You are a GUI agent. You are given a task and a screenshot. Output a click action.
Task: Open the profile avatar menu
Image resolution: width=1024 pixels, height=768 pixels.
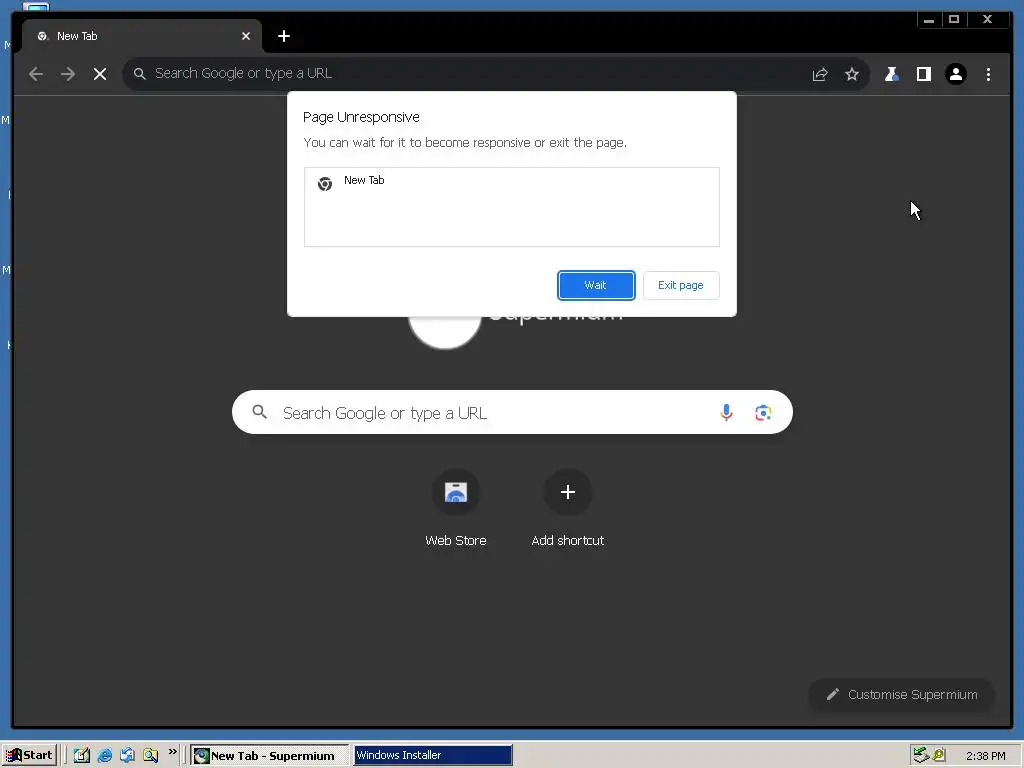(956, 74)
